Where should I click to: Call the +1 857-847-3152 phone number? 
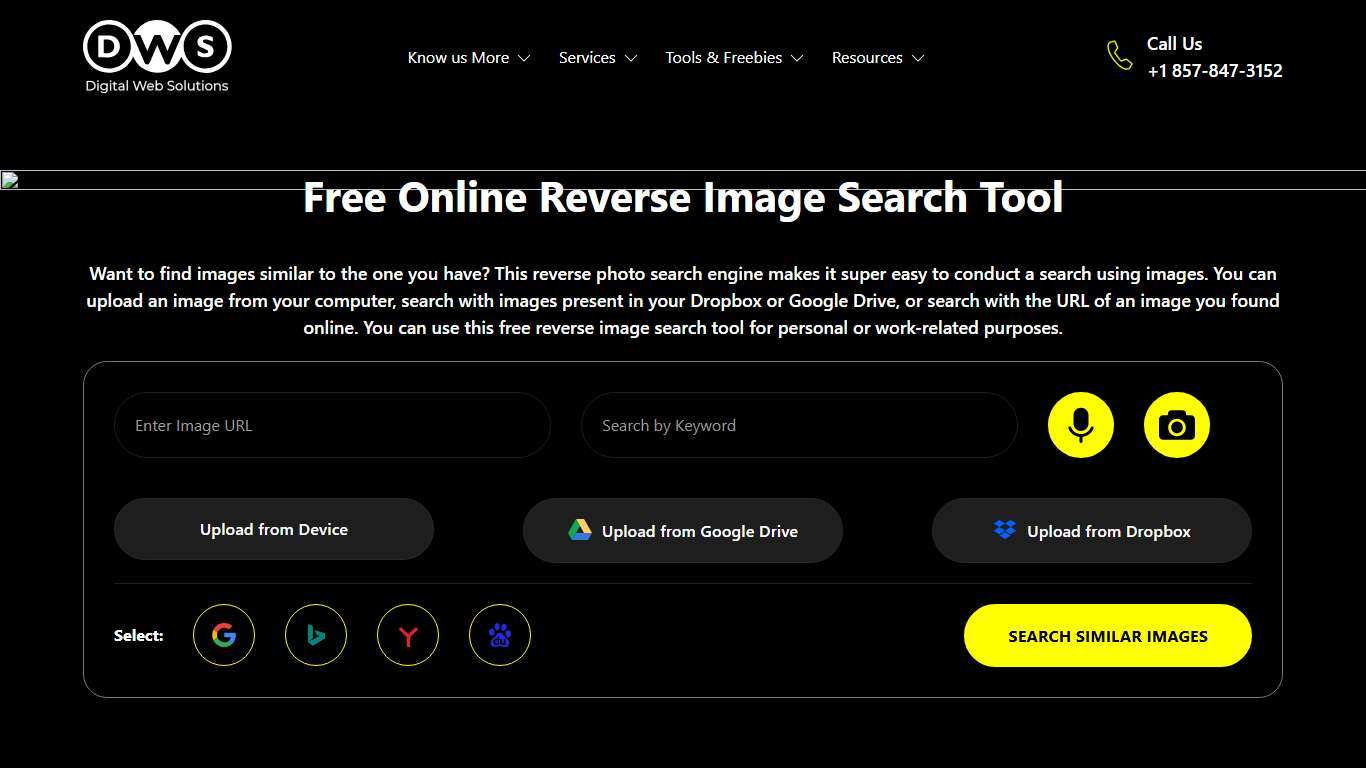1215,71
